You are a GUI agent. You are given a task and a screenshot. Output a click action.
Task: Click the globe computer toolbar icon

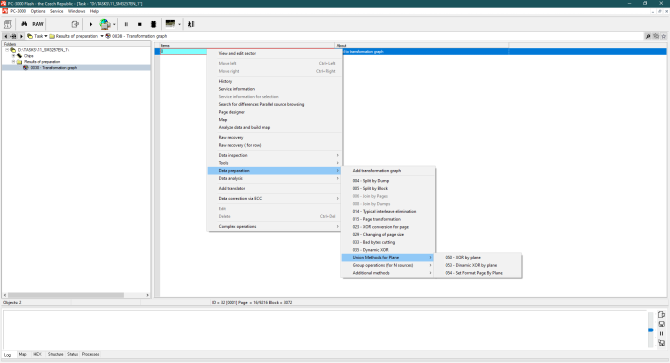click(x=105, y=24)
